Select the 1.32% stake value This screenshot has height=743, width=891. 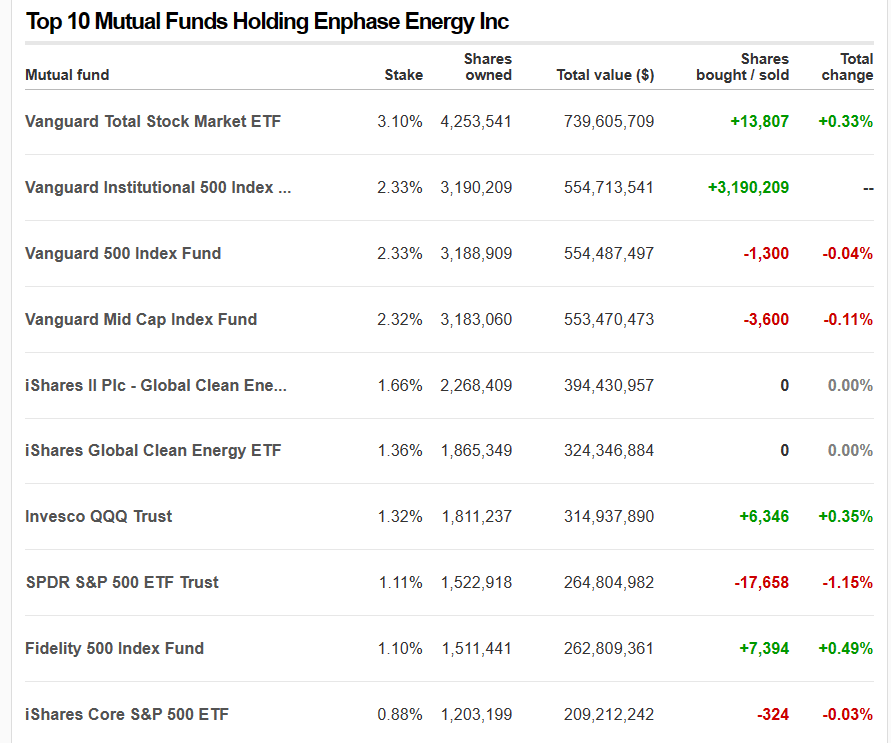400,516
